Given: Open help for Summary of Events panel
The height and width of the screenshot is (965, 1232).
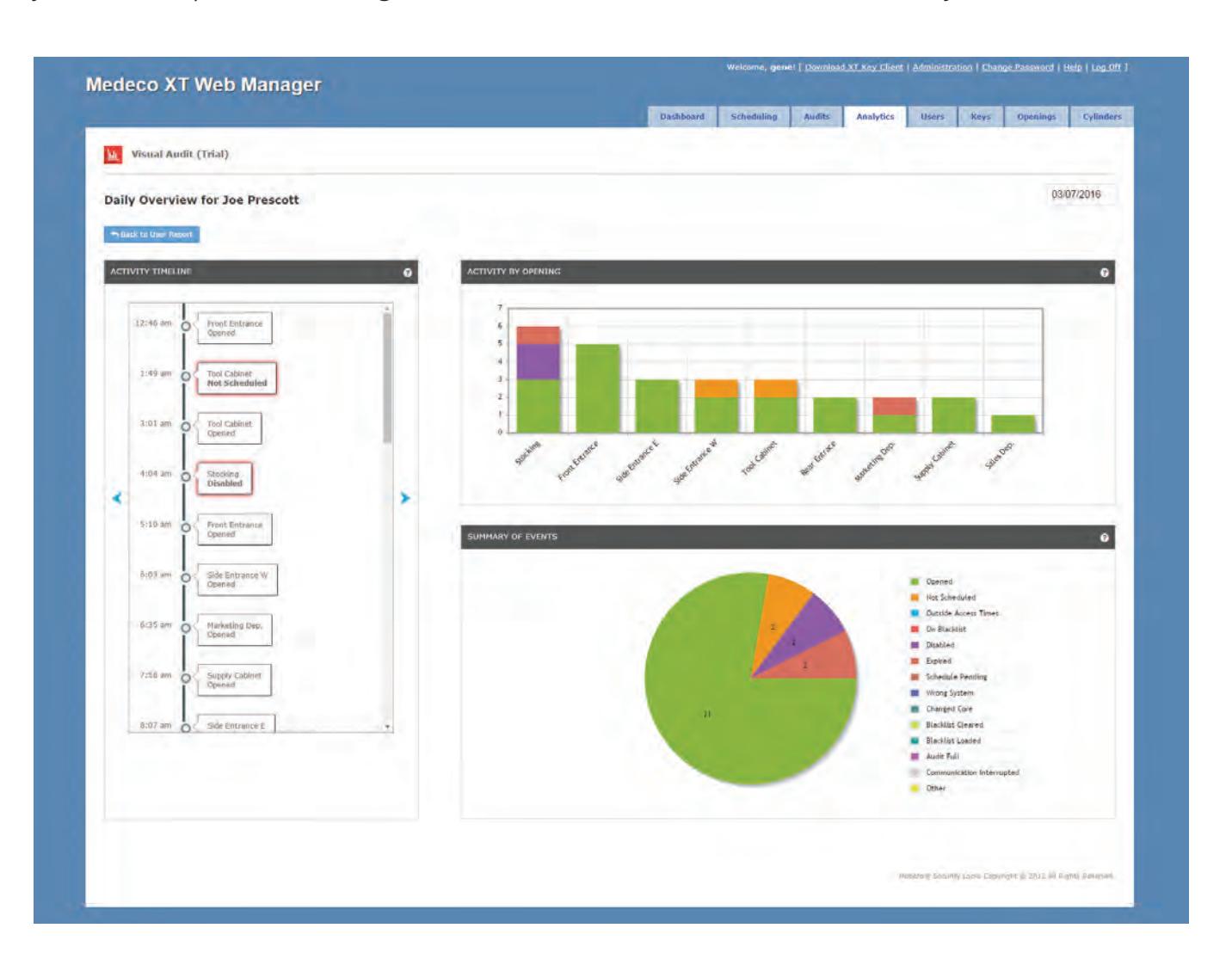Looking at the screenshot, I should (x=1105, y=538).
